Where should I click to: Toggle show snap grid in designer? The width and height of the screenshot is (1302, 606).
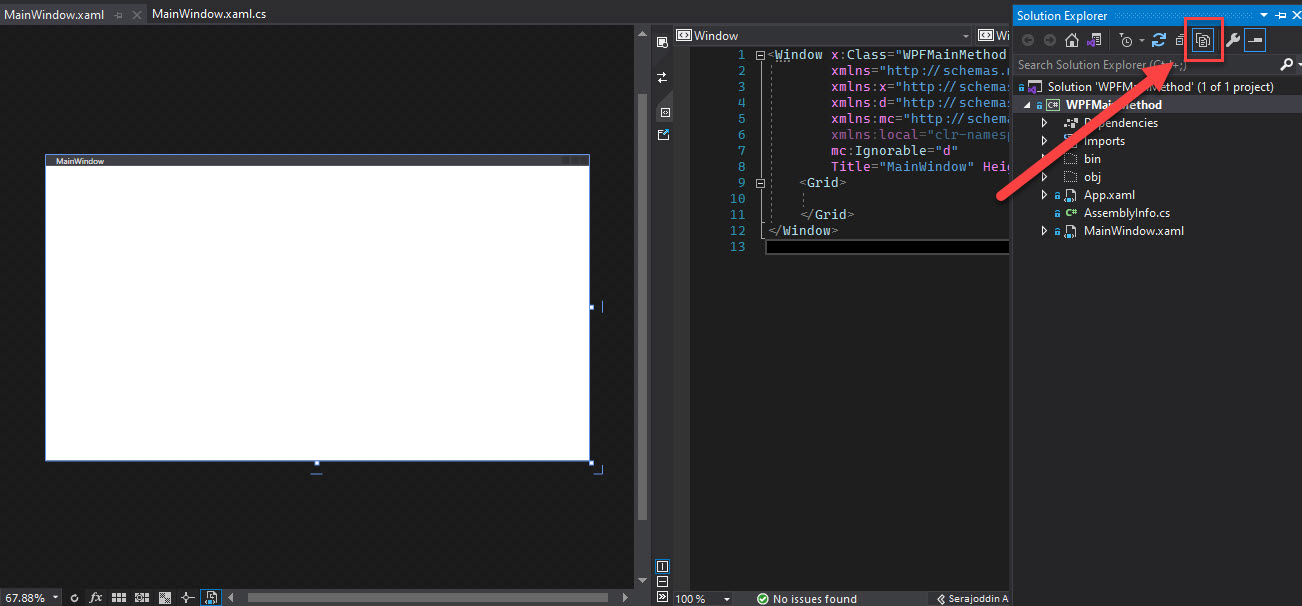(x=119, y=597)
